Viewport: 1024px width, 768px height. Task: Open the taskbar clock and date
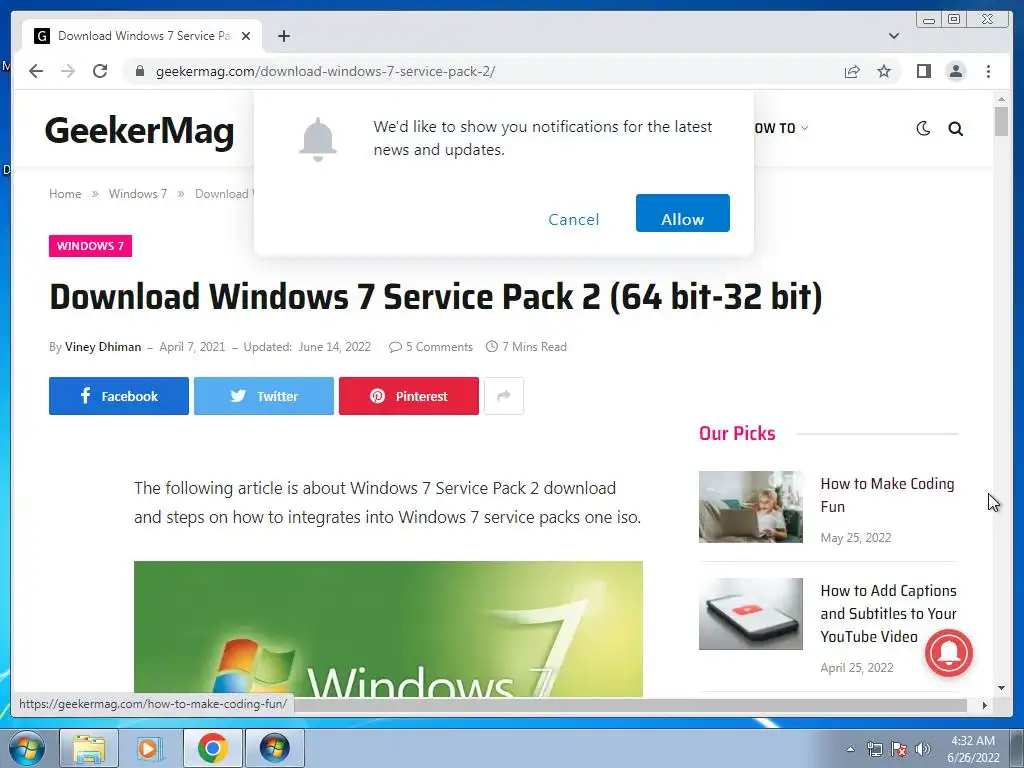point(973,749)
